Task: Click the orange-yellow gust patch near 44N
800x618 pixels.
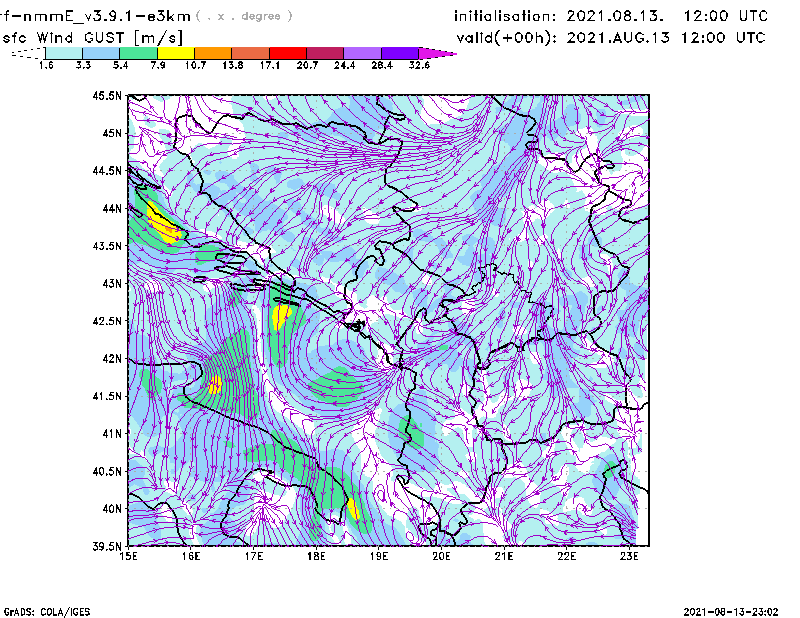Action: 164,224
